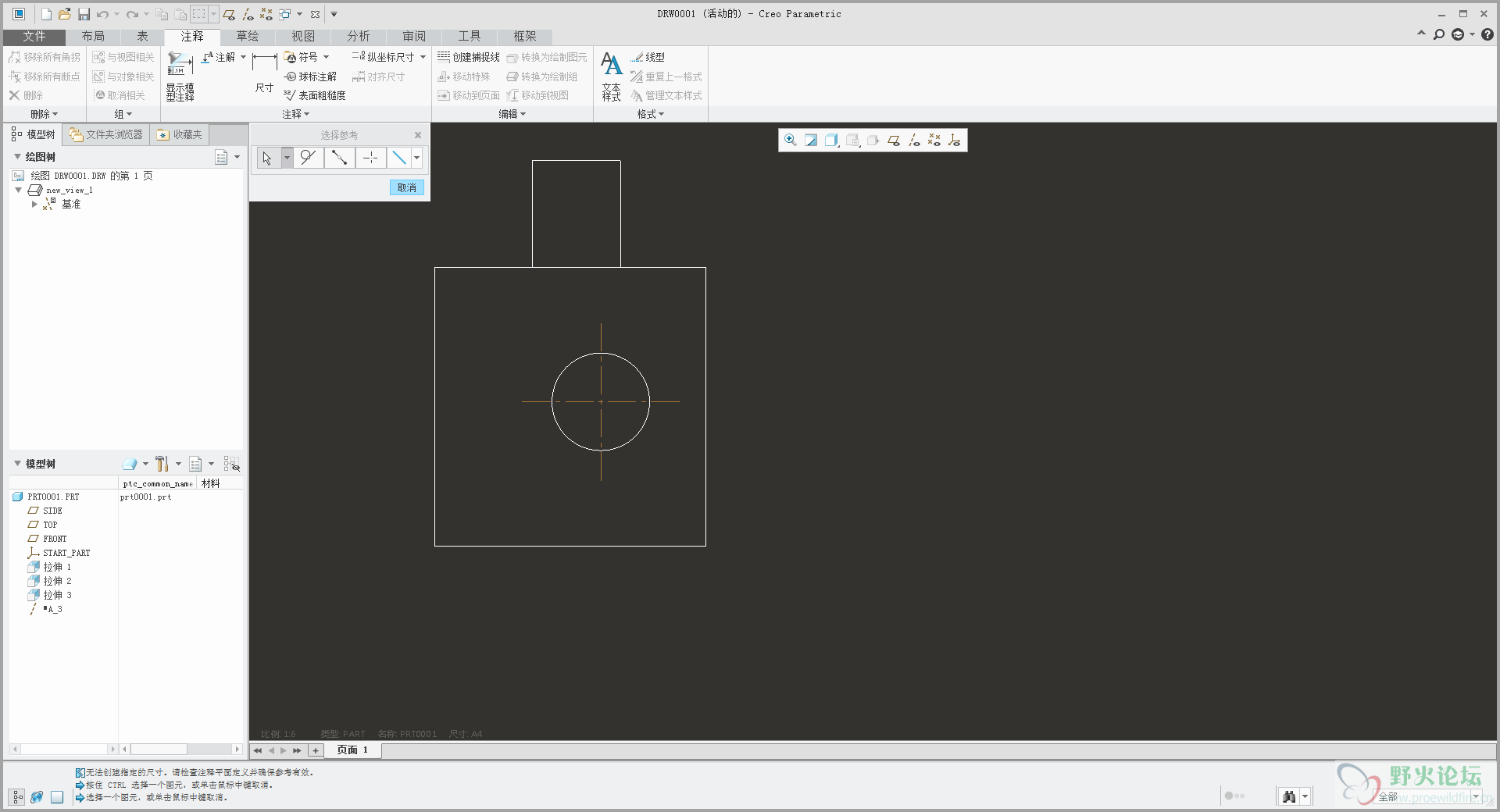Select 拉伸 3 in the model tree
This screenshot has height=812, width=1500.
57,595
